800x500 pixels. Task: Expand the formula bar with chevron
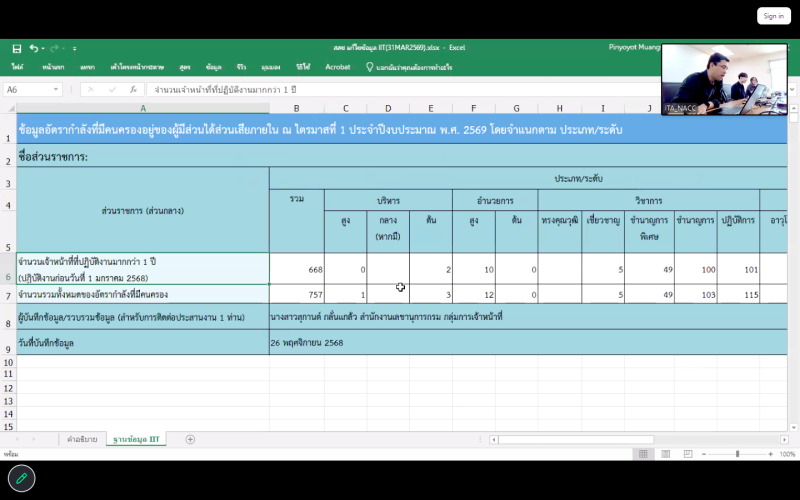(x=792, y=89)
